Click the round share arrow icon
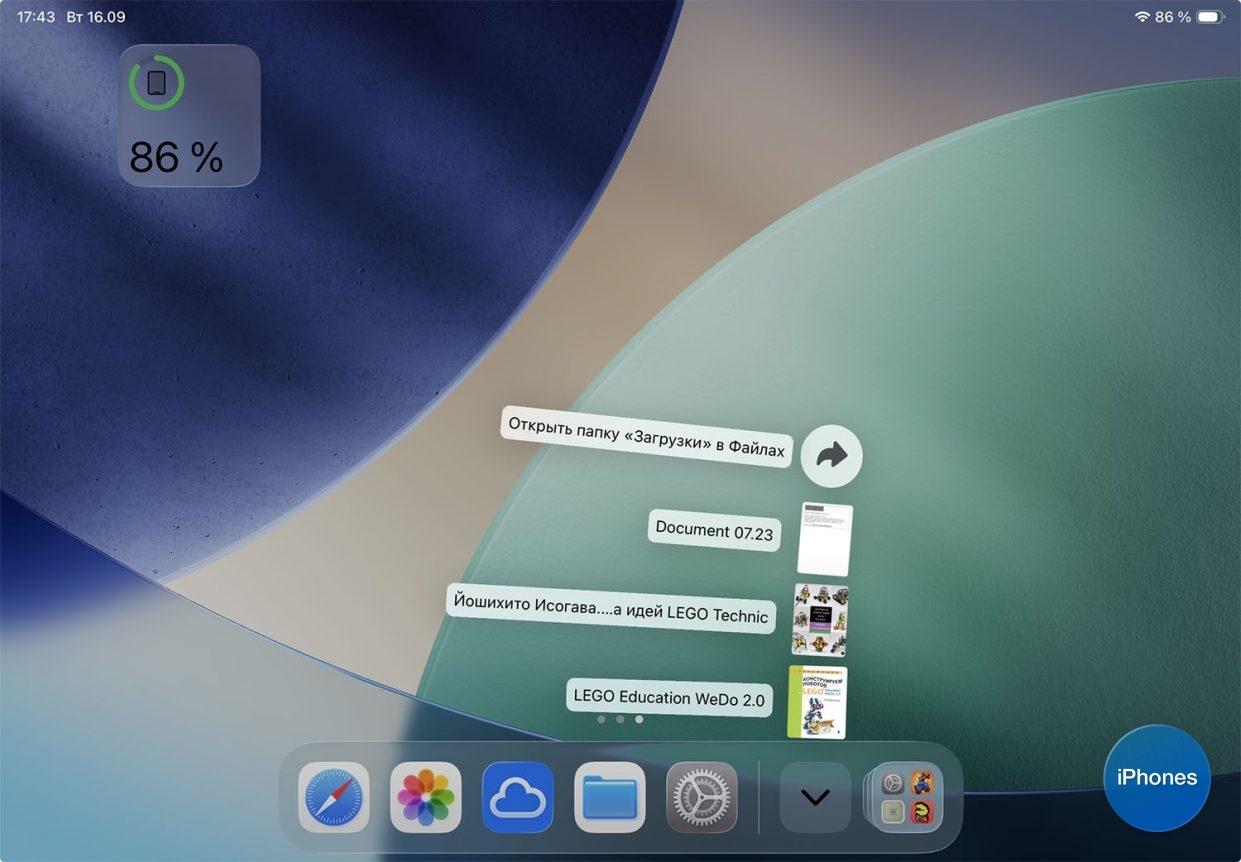This screenshot has width=1241, height=862. [x=831, y=456]
